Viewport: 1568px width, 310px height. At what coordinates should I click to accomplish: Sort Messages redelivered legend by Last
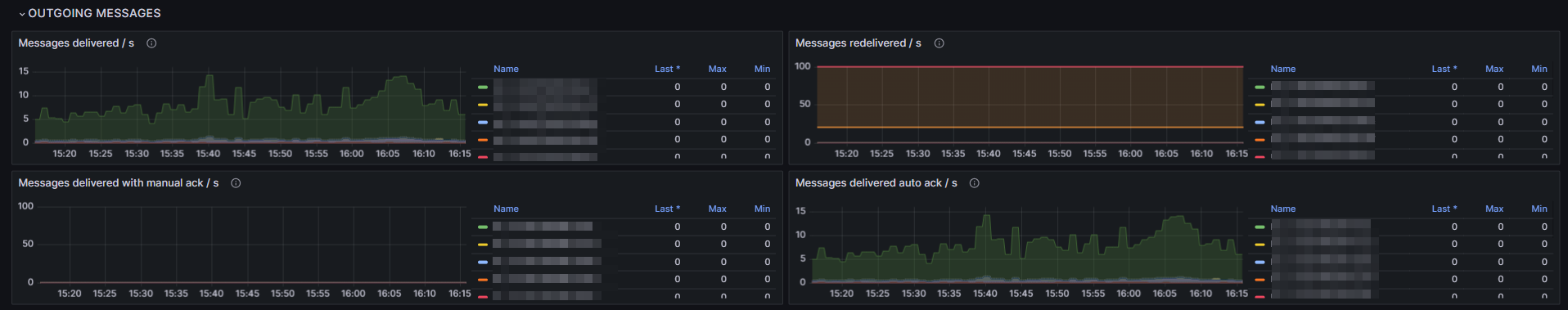point(1444,69)
